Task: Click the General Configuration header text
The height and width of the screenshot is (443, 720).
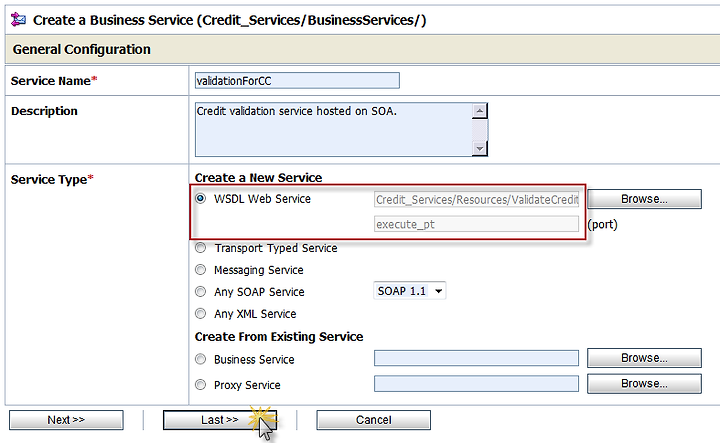Action: (82, 49)
